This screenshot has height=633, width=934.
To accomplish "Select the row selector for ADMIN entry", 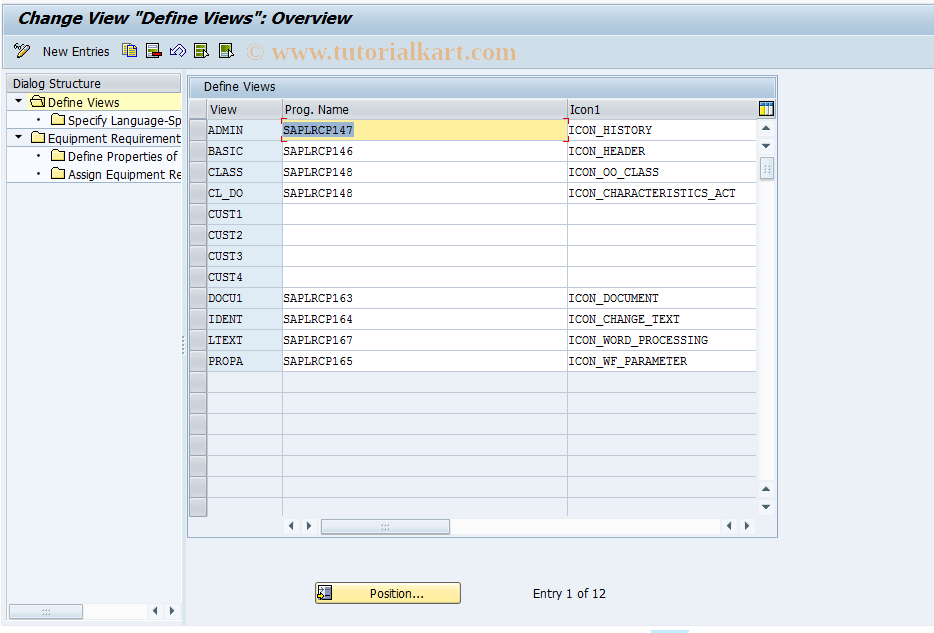I will click(197, 129).
